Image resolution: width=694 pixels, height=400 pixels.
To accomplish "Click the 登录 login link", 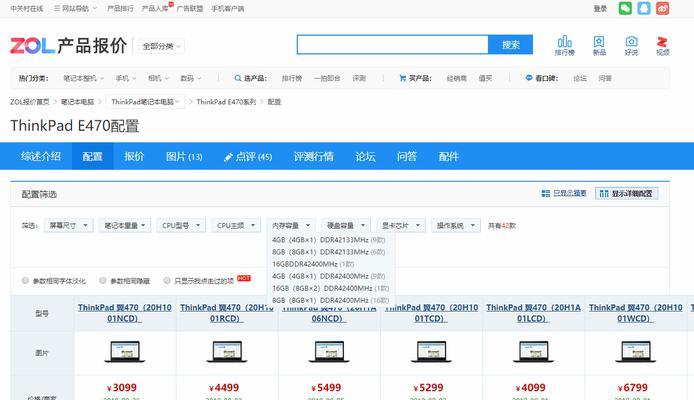I will tap(600, 8).
